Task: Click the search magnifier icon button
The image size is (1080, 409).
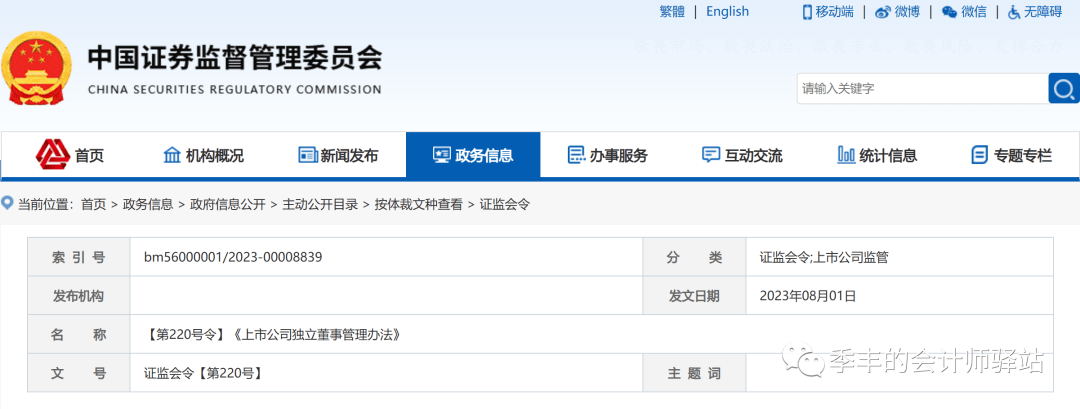Action: (1063, 88)
